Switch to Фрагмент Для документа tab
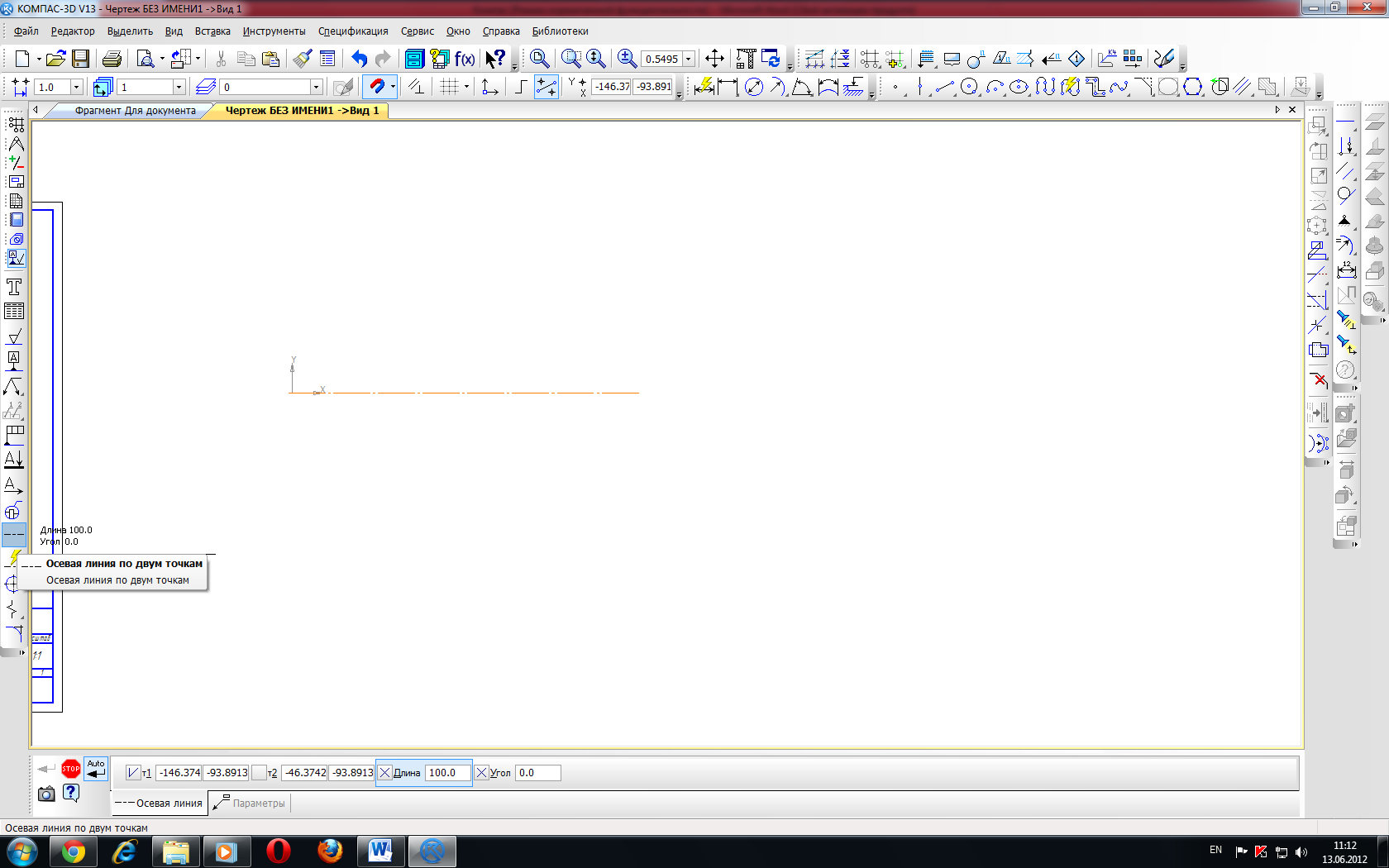This screenshot has height=868, width=1389. pyautogui.click(x=135, y=111)
